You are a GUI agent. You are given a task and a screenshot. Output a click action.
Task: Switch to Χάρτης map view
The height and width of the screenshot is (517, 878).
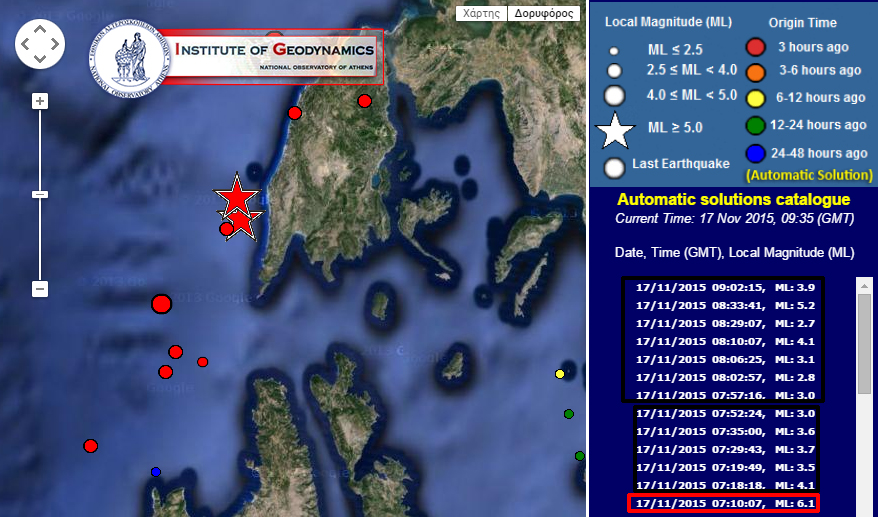tap(481, 14)
